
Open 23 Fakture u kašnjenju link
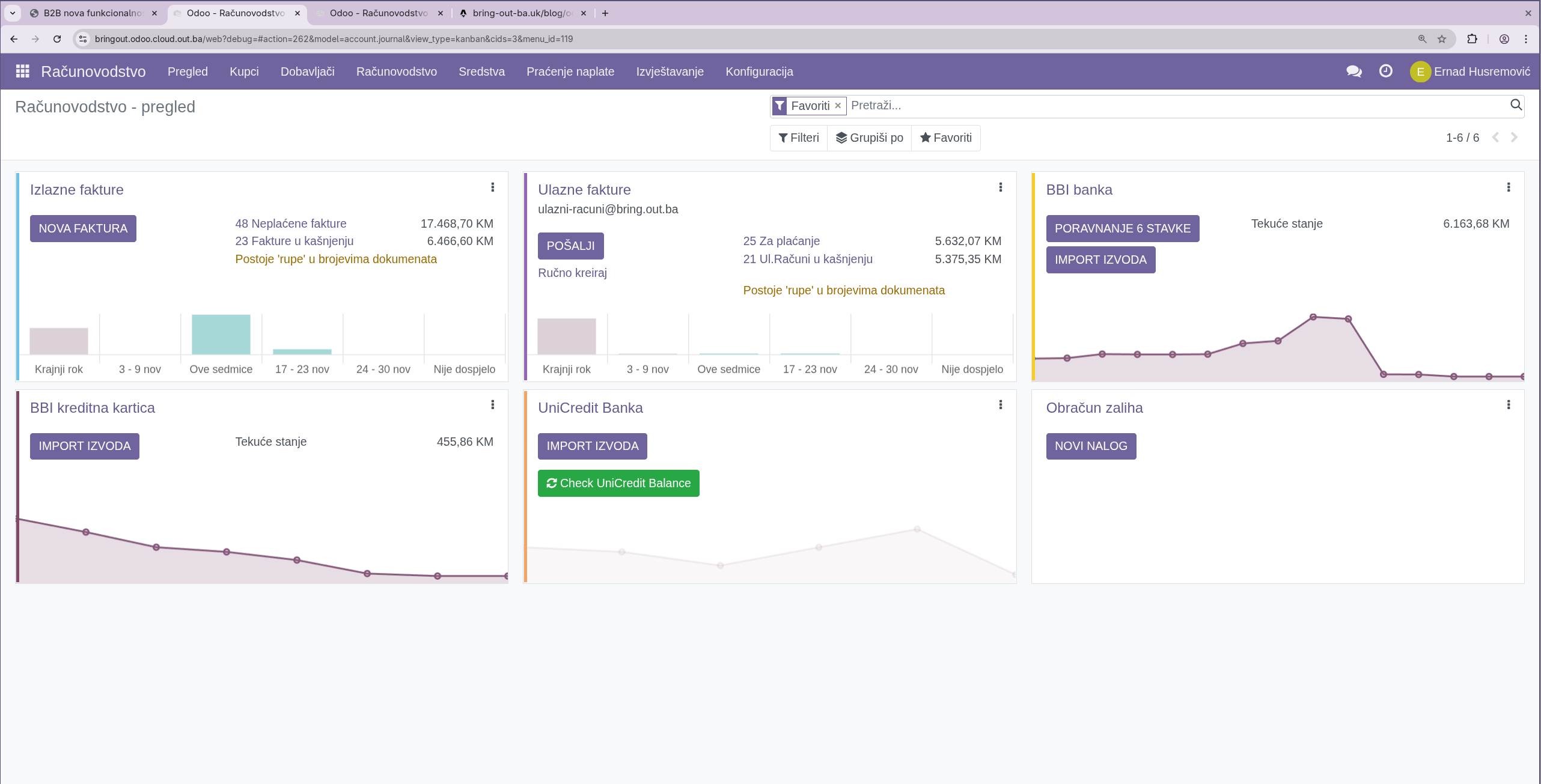(294, 241)
